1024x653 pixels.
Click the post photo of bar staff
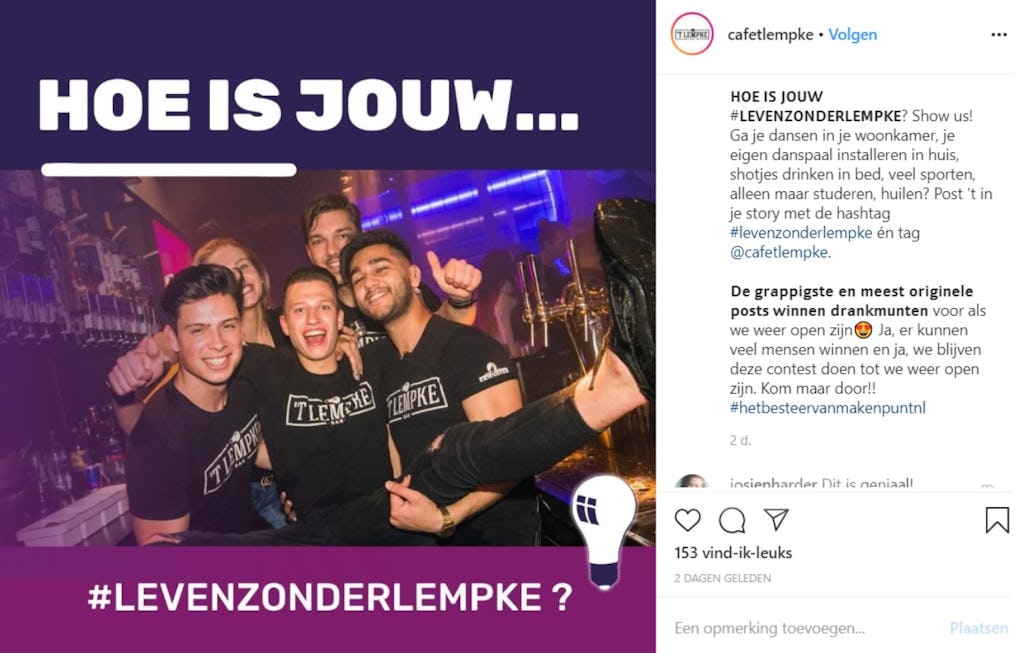click(328, 358)
